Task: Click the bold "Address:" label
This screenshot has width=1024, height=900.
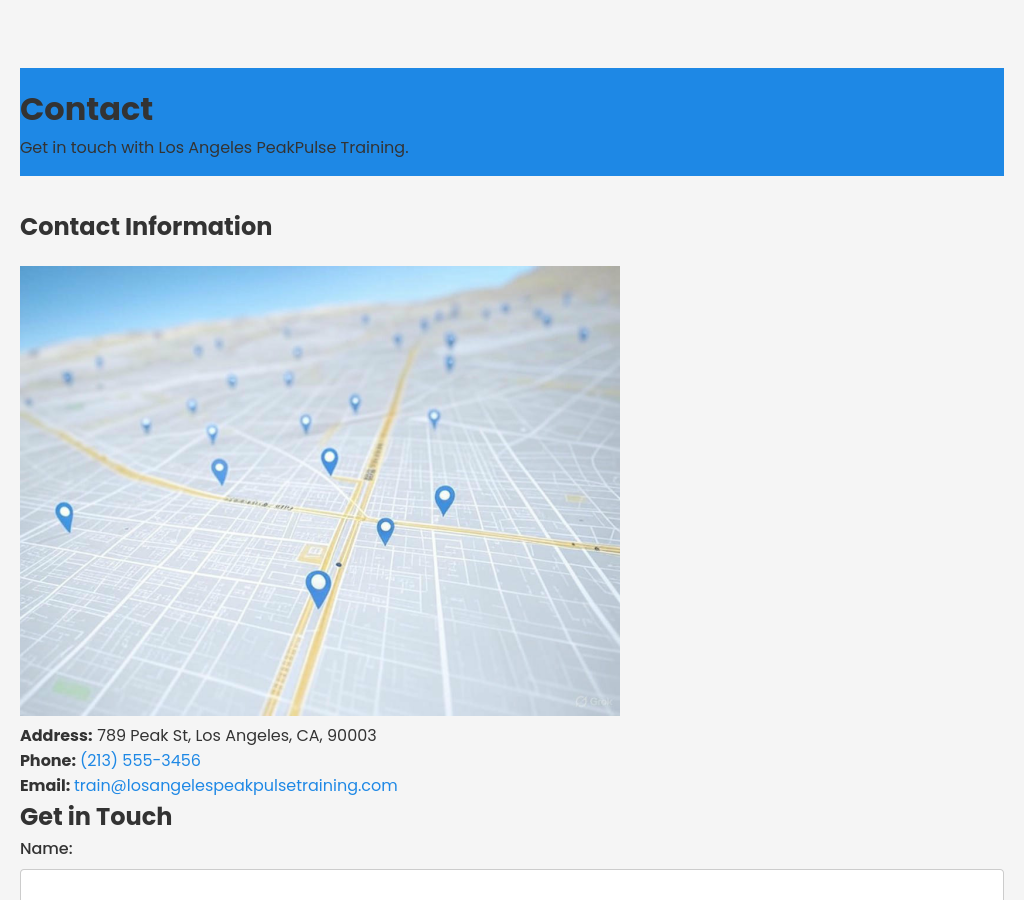Action: tap(56, 735)
